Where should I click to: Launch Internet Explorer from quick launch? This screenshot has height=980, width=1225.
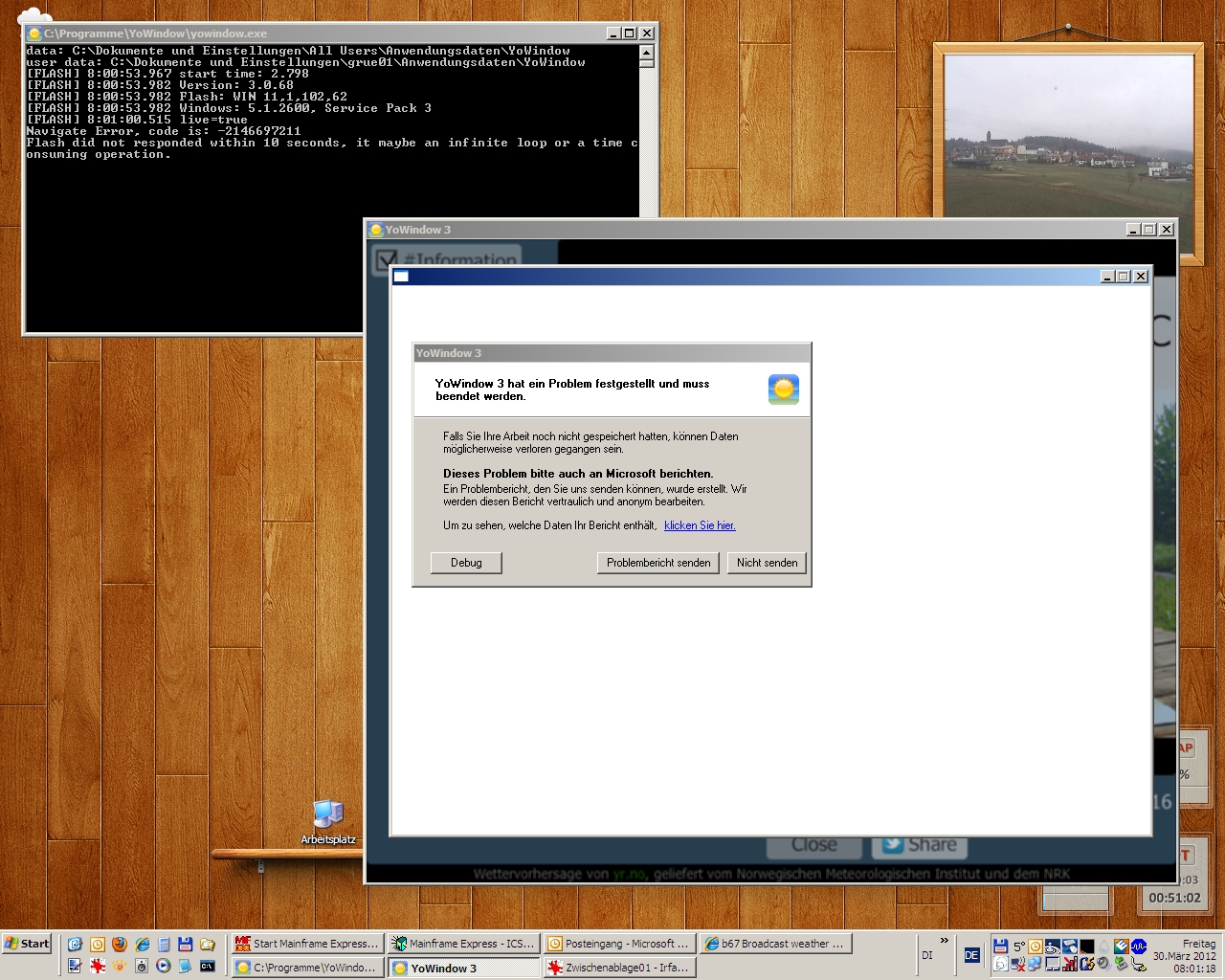[142, 945]
